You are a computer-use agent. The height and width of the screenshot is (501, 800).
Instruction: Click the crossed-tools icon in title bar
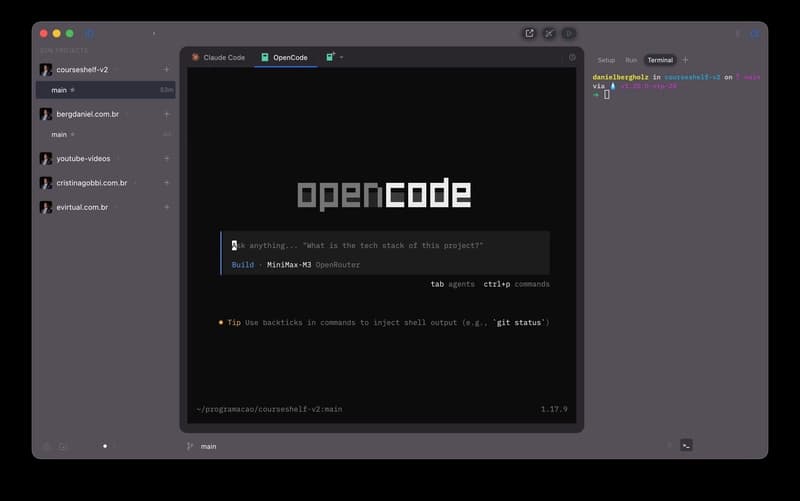(x=549, y=34)
